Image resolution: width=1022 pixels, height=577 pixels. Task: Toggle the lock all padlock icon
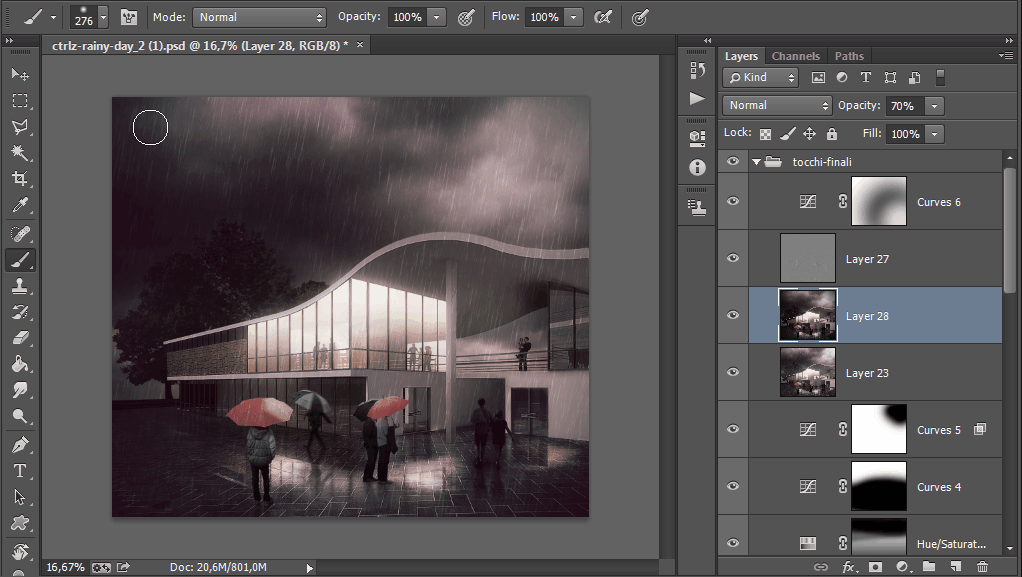[x=832, y=133]
